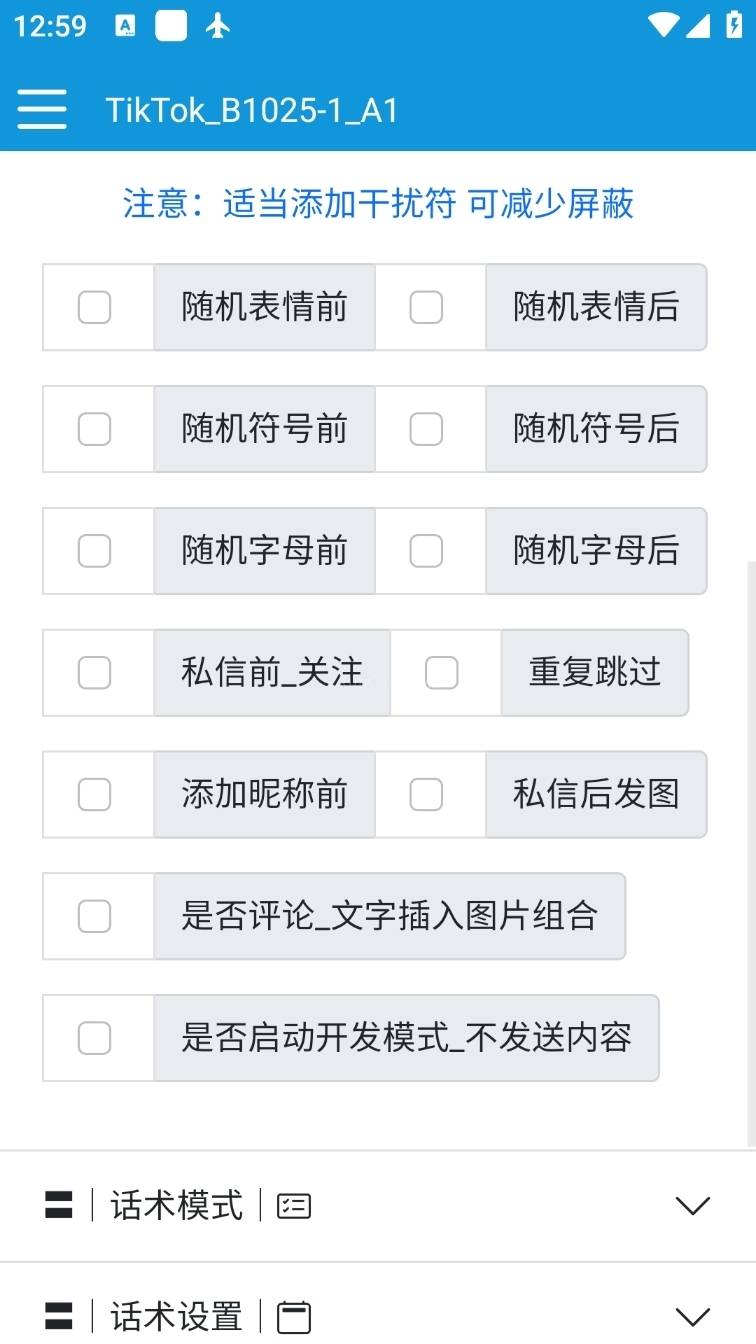The height and width of the screenshot is (1344, 756).
Task: Click the vertical scrollbar on right edge
Action: click(x=751, y=850)
